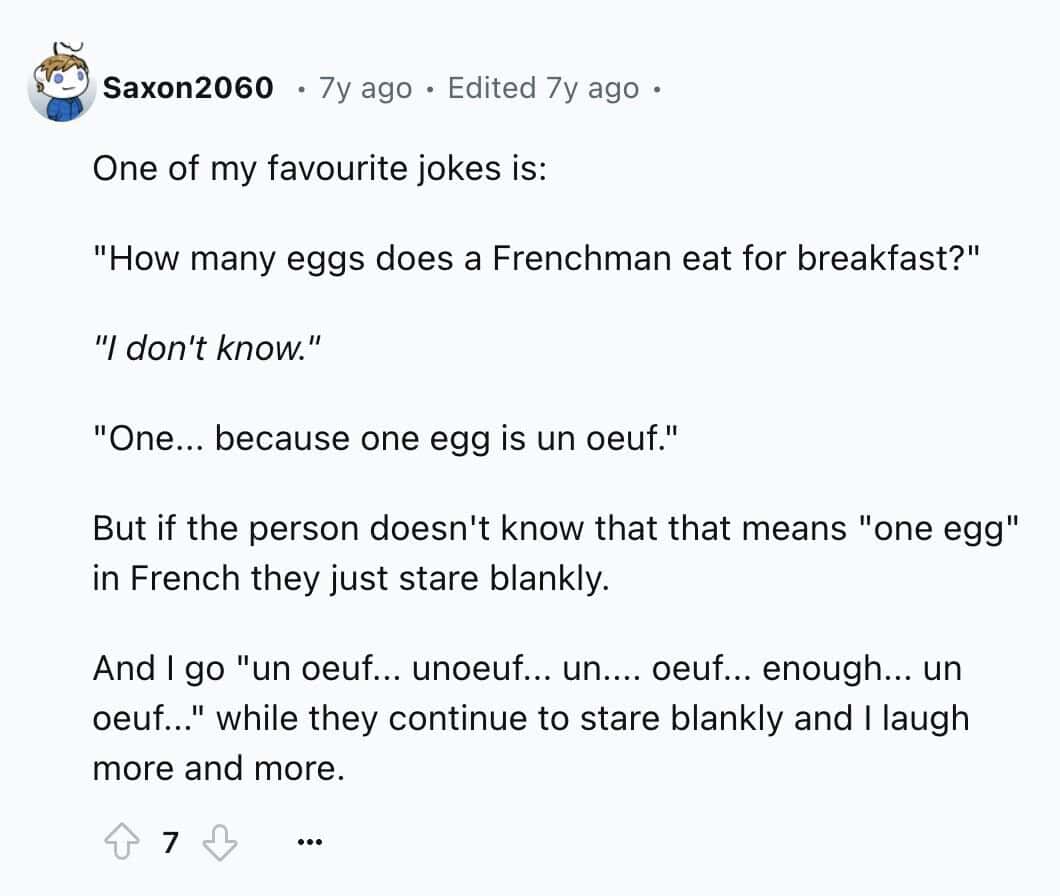This screenshot has height=896, width=1060.
Task: Click the vote count number 7
Action: coord(169,845)
